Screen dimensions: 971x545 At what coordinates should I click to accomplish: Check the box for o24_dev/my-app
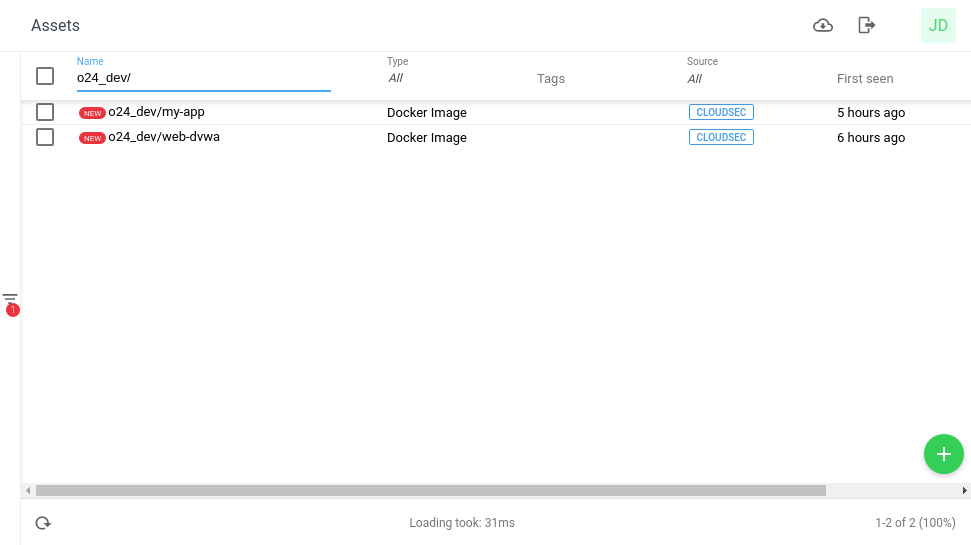45,112
